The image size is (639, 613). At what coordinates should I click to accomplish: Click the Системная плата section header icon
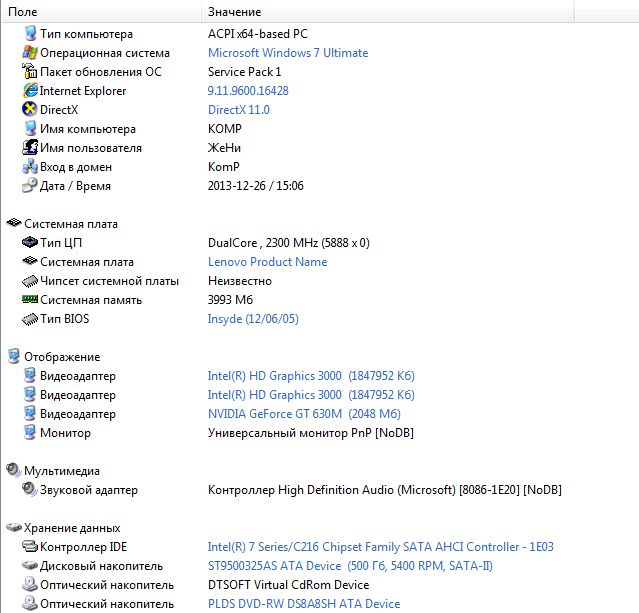tap(14, 223)
